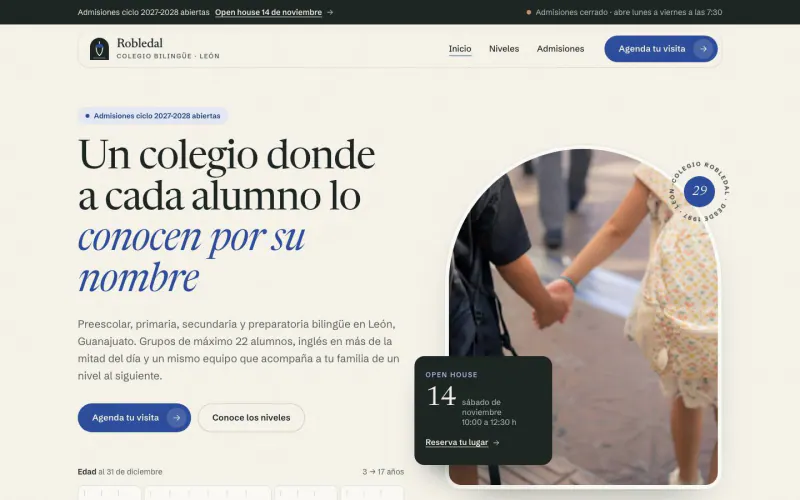Go to the Niveles page
The image size is (800, 500).
pyautogui.click(x=504, y=49)
